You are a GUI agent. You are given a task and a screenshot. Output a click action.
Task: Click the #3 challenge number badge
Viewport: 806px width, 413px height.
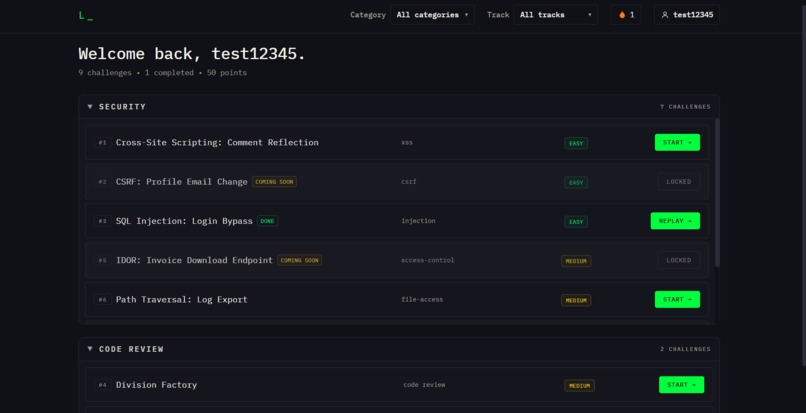coord(102,221)
